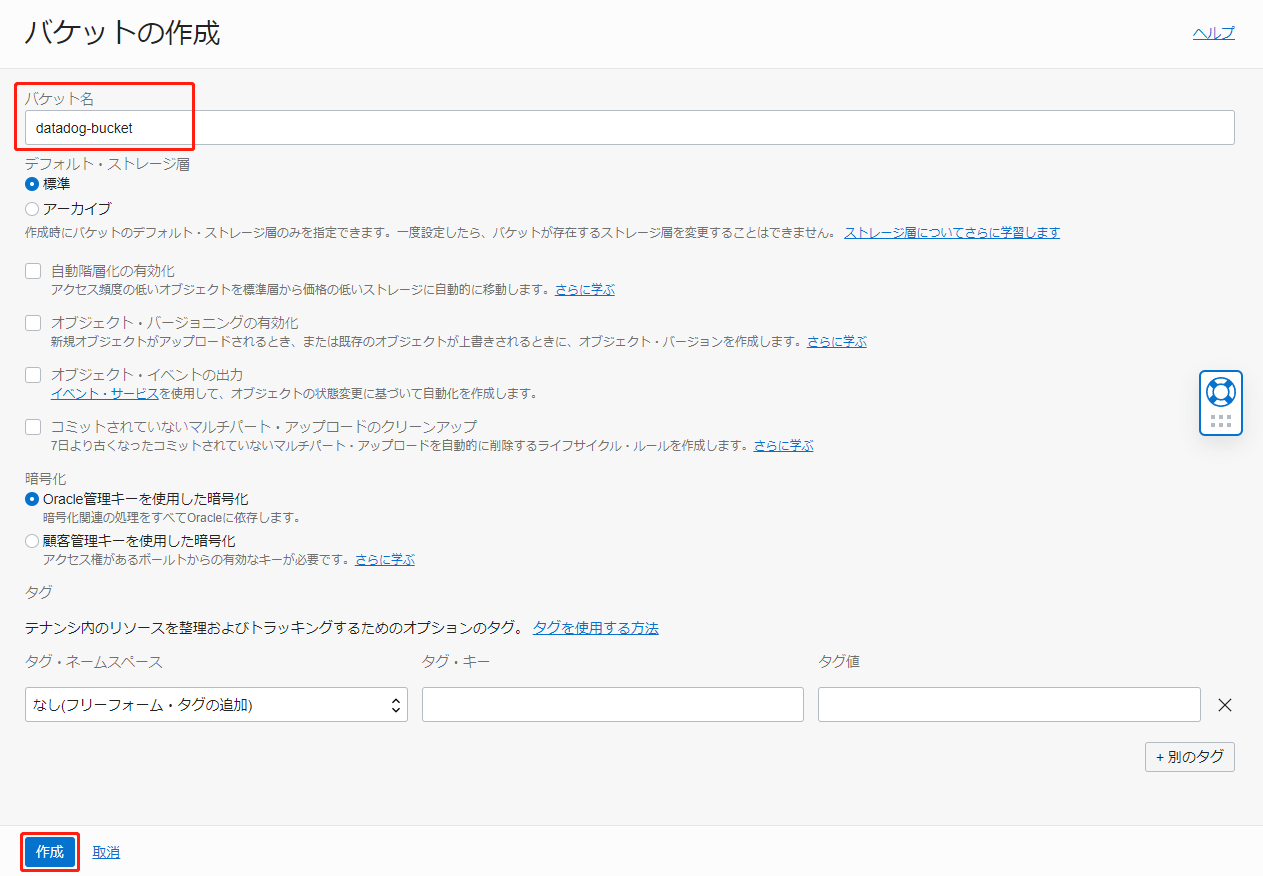Image resolution: width=1263 pixels, height=876 pixels.
Task: Click the タグ・キー text field
Action: 612,705
